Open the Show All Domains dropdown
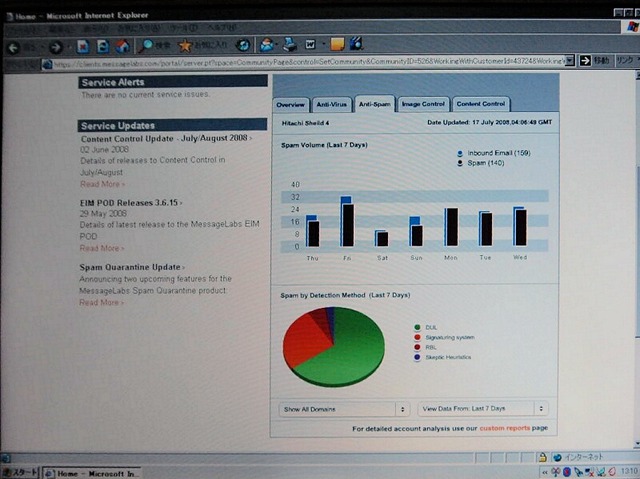The image size is (640, 479). pos(344,409)
